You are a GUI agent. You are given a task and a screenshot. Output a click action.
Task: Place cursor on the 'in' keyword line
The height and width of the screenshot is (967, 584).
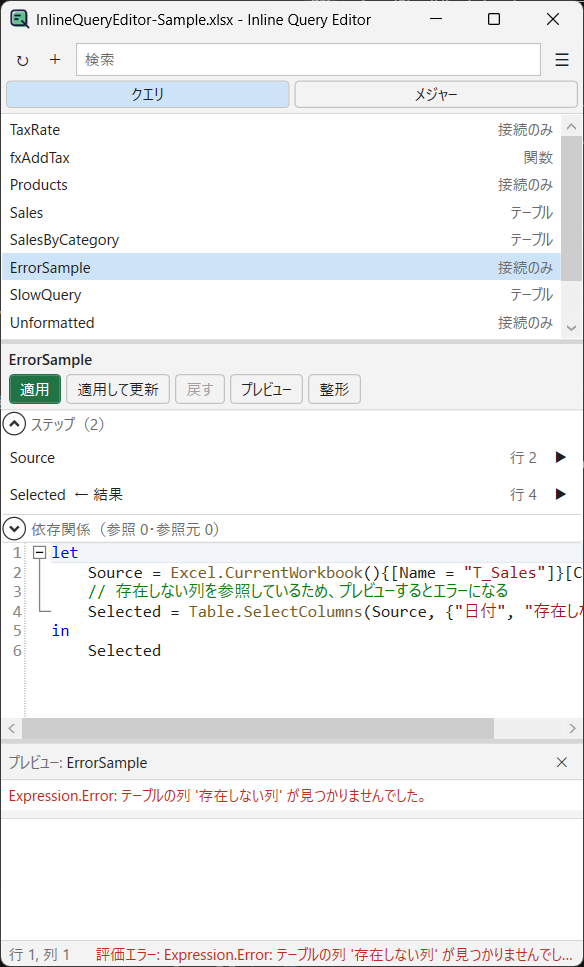click(60, 631)
